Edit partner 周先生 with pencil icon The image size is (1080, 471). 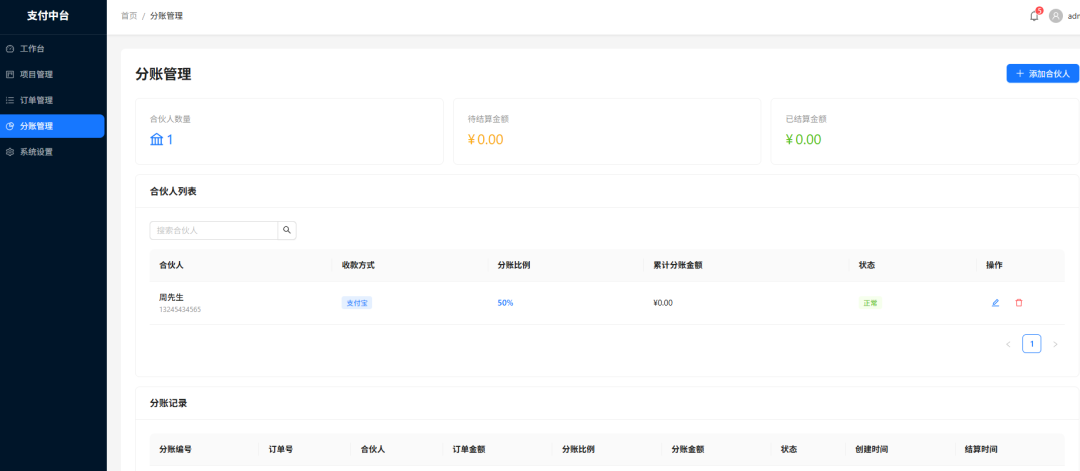point(995,302)
